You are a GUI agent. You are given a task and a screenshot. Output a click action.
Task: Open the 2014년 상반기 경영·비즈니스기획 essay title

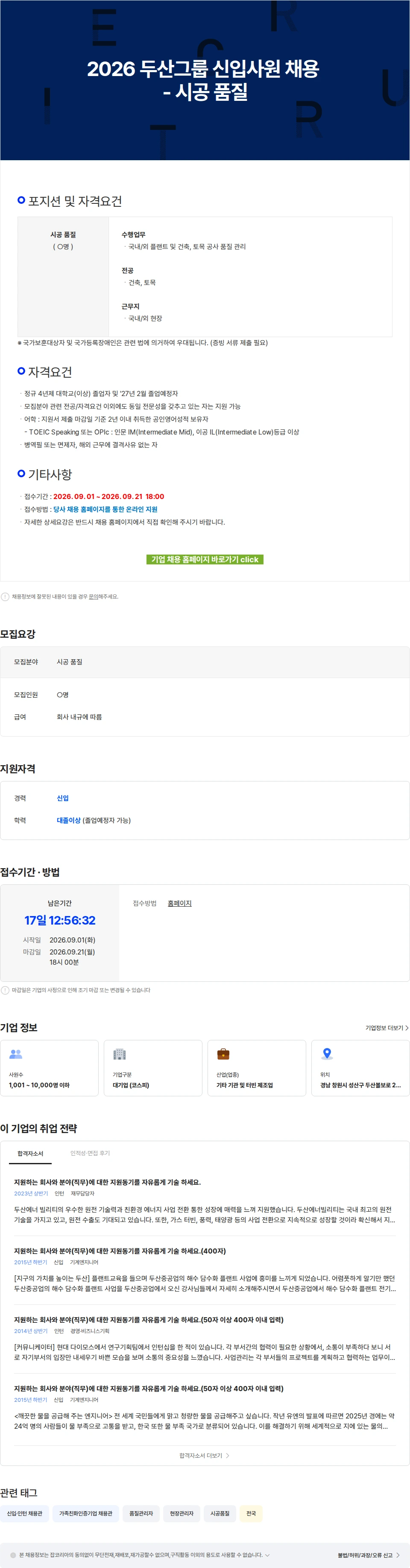tap(149, 1320)
